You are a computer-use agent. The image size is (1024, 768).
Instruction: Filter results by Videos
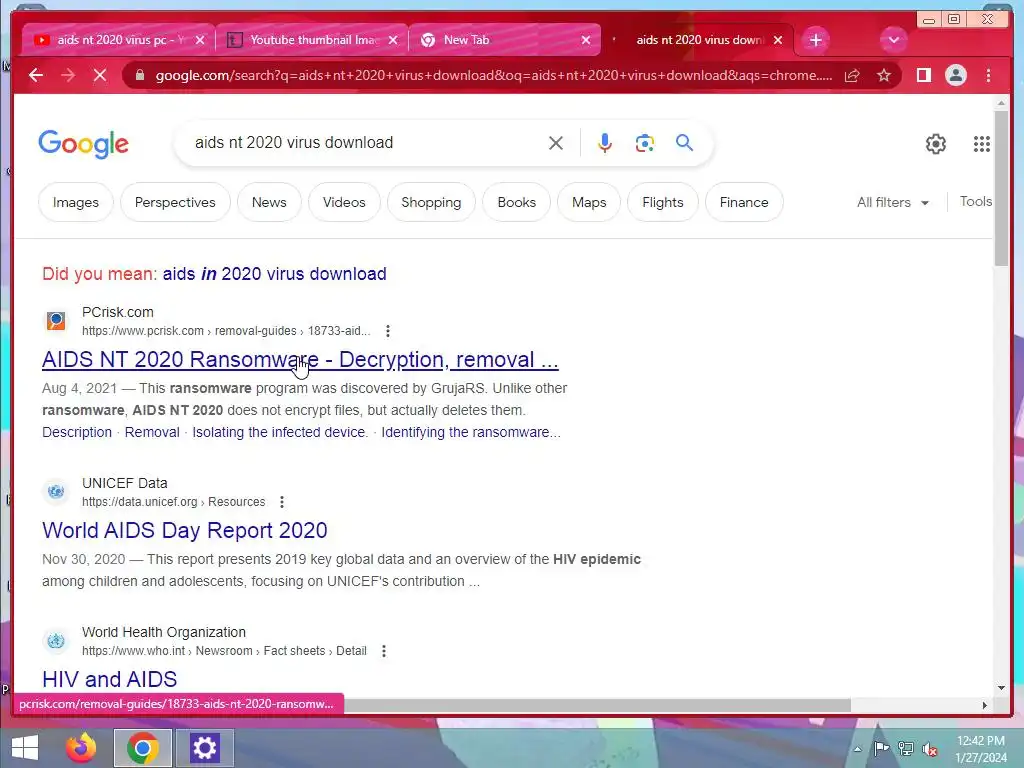(344, 202)
